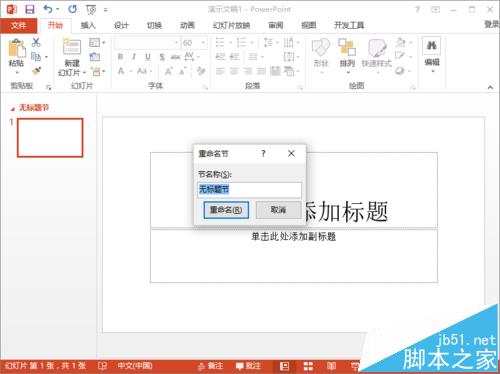Cut selection with the scissors icon
The image size is (500, 374).
point(36,42)
